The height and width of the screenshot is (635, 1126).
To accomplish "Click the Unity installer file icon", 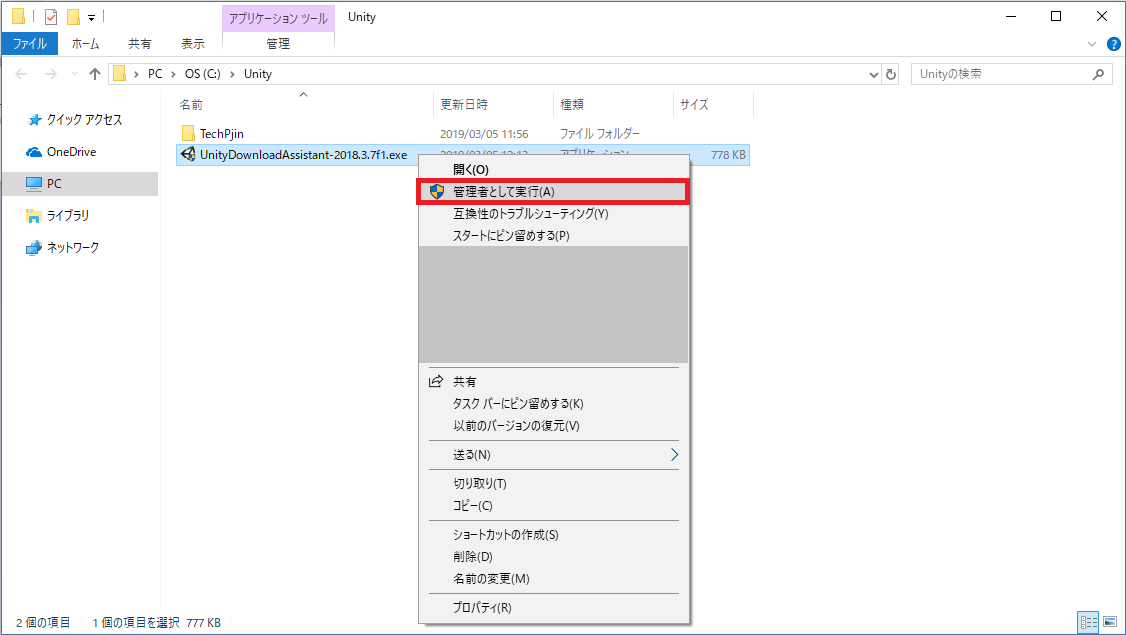I will (188, 154).
